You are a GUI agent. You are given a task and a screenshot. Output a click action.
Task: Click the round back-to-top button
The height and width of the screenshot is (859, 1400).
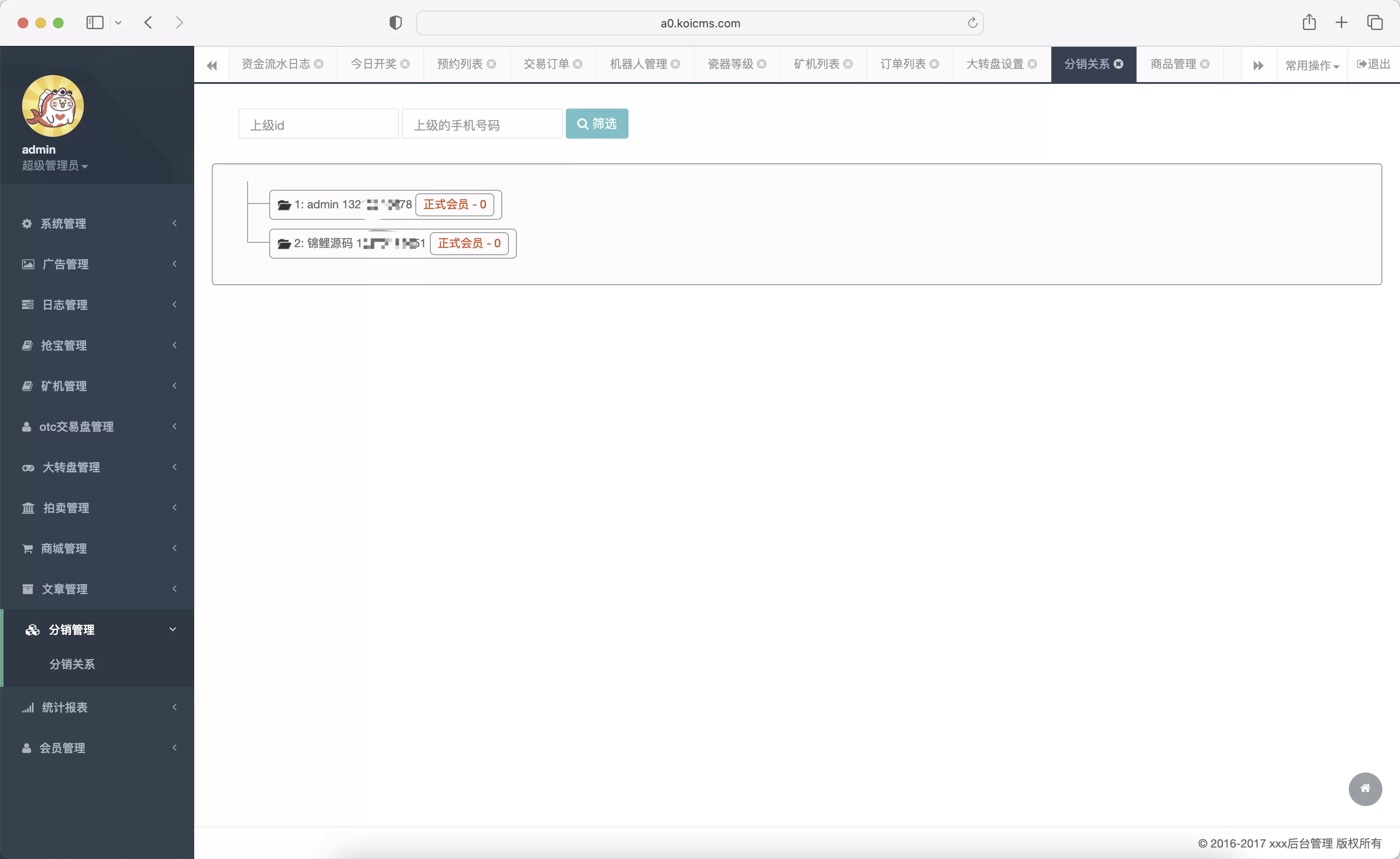(x=1365, y=789)
